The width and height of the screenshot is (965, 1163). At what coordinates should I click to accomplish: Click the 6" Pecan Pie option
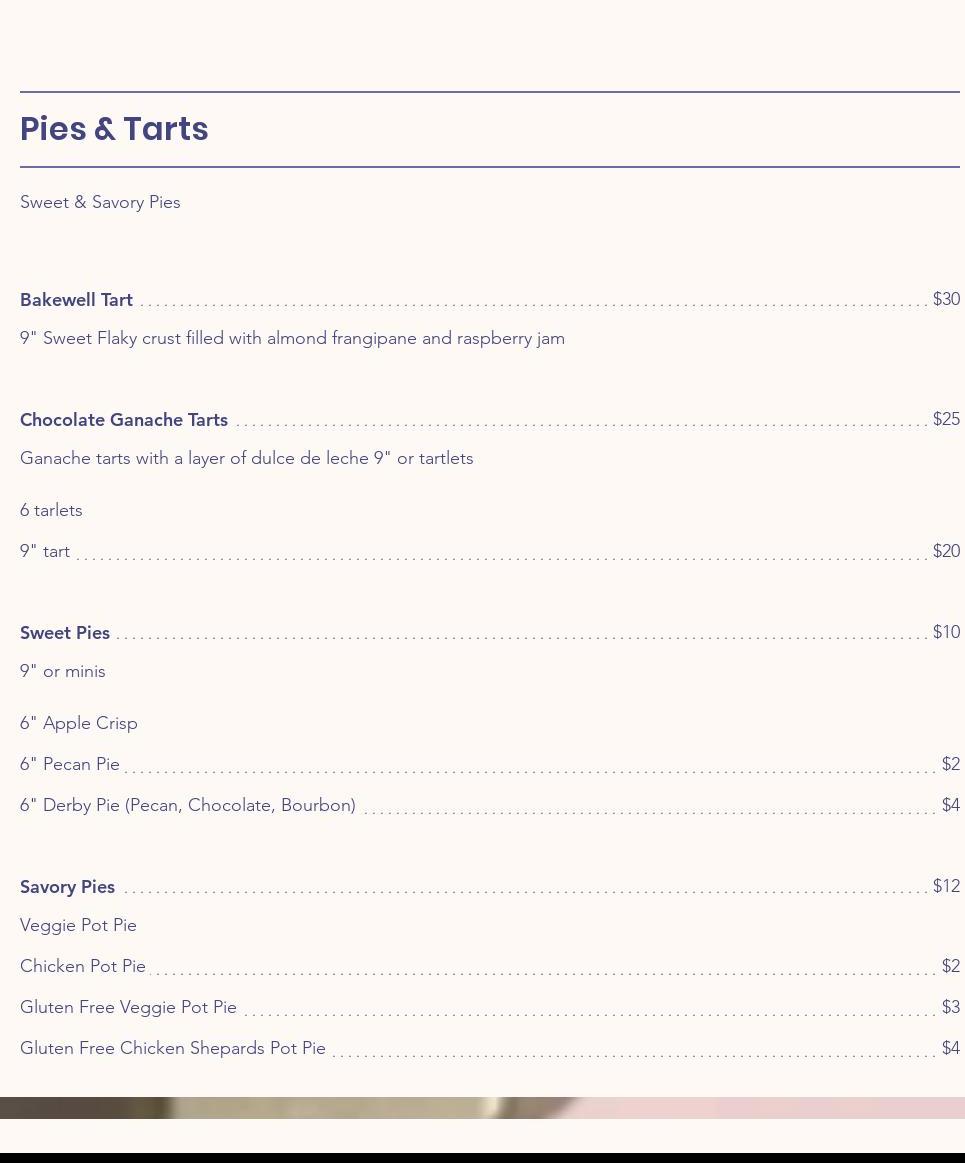click(x=70, y=764)
